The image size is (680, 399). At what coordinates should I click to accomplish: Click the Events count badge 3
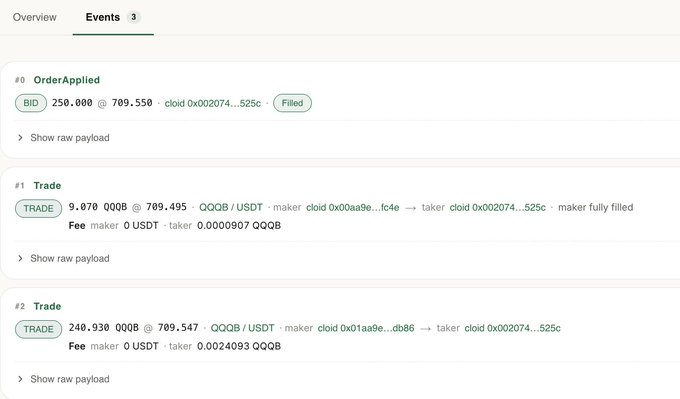[134, 17]
